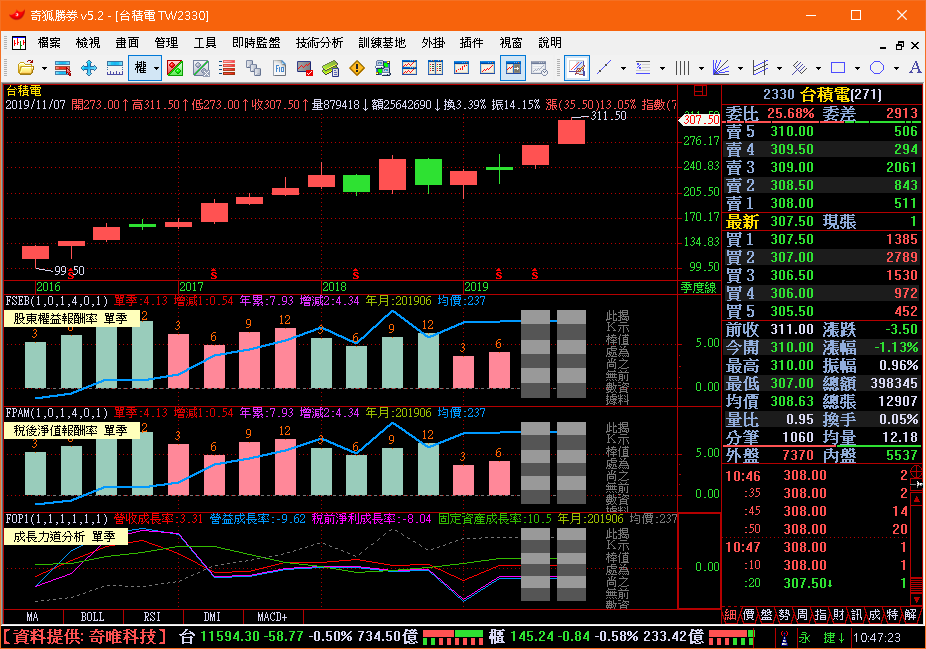Image resolution: width=926 pixels, height=649 pixels.
Task: Select the percent retracement lines tool
Action: click(643, 68)
